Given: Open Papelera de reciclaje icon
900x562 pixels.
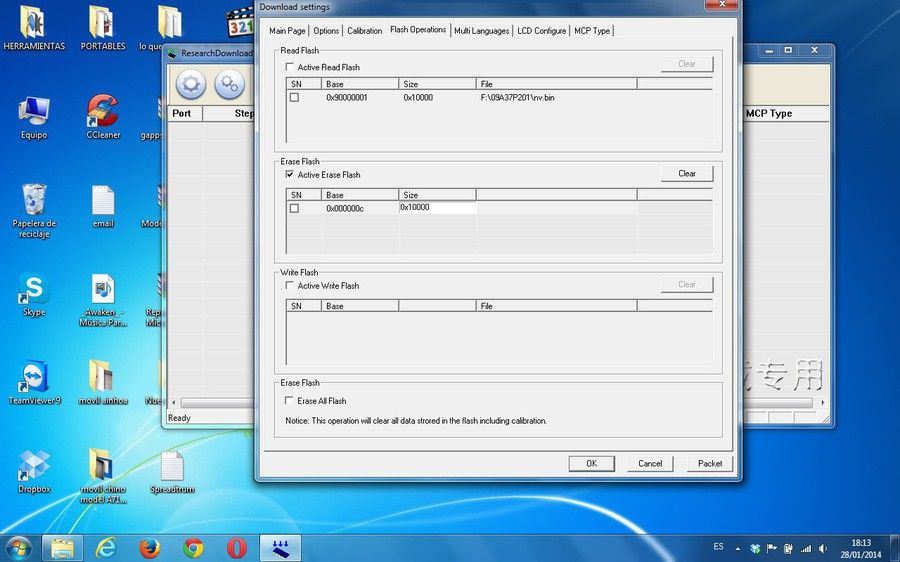Looking at the screenshot, I should [x=34, y=211].
